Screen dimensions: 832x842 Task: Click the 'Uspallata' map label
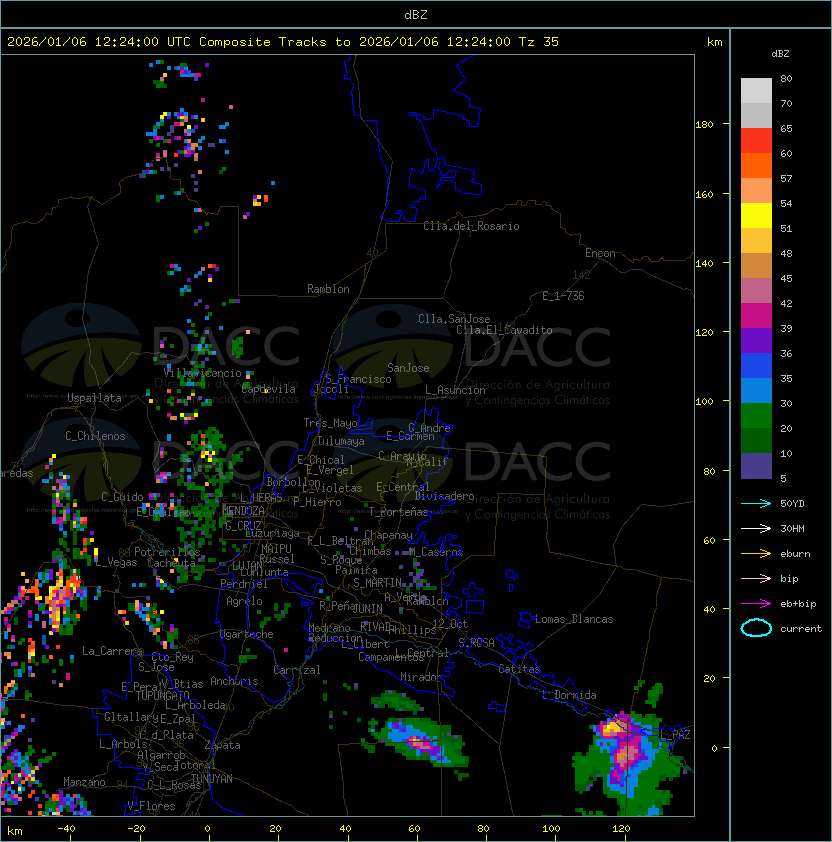pos(94,398)
